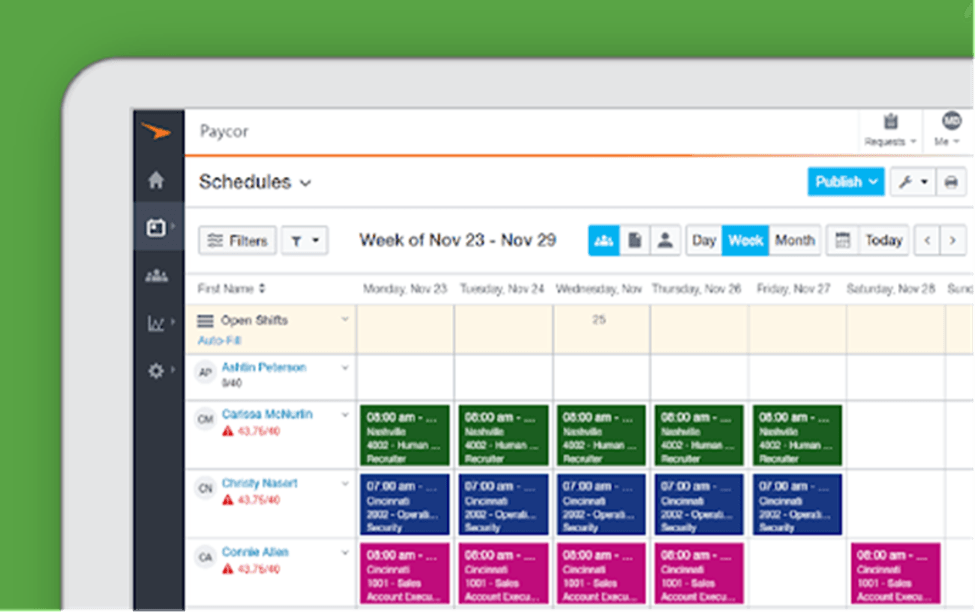Open the team members sidebar icon
Image resolution: width=979 pixels, height=614 pixels.
156,276
